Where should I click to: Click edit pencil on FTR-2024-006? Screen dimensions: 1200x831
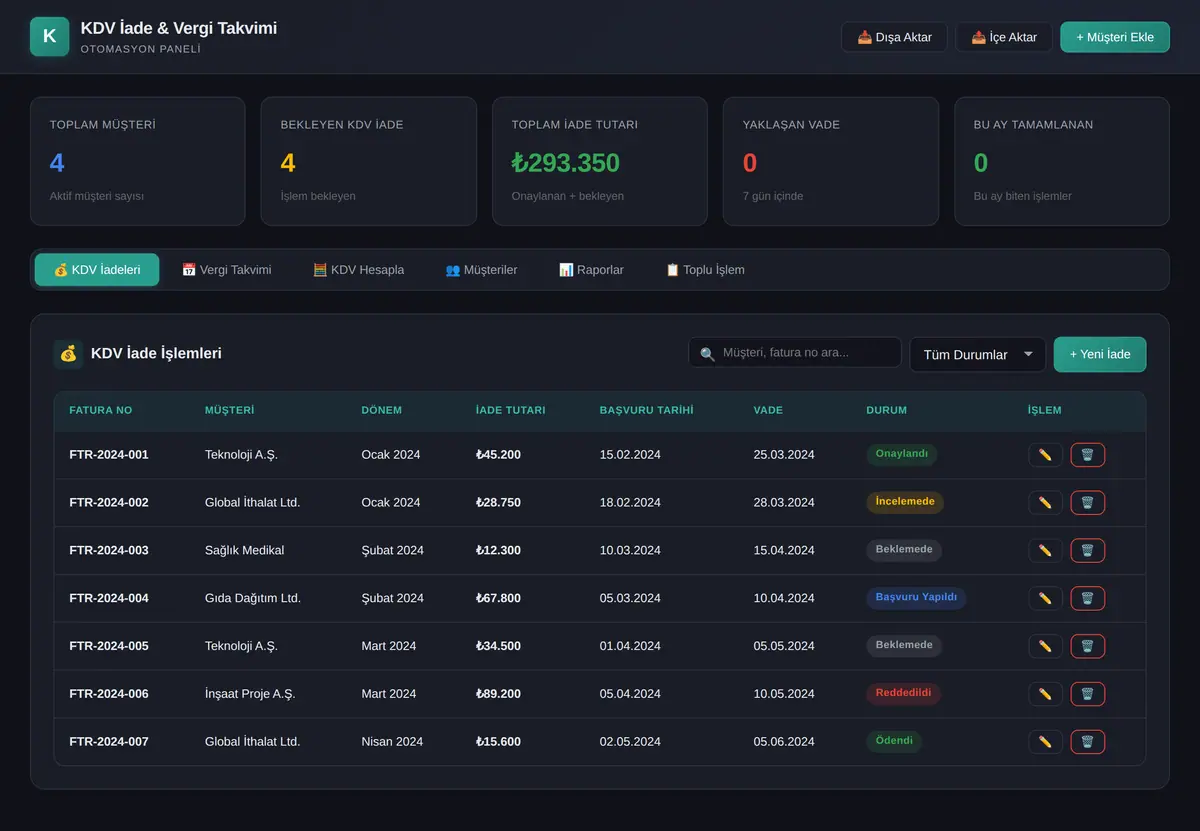click(1045, 694)
